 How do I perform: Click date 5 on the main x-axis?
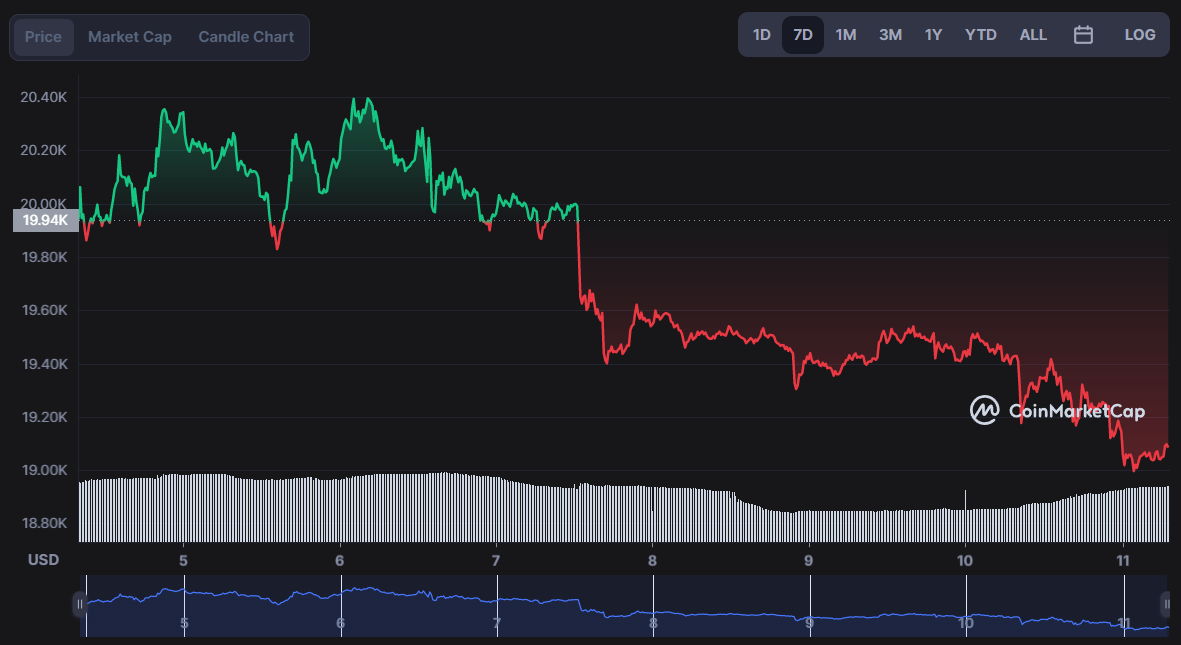pyautogui.click(x=183, y=561)
